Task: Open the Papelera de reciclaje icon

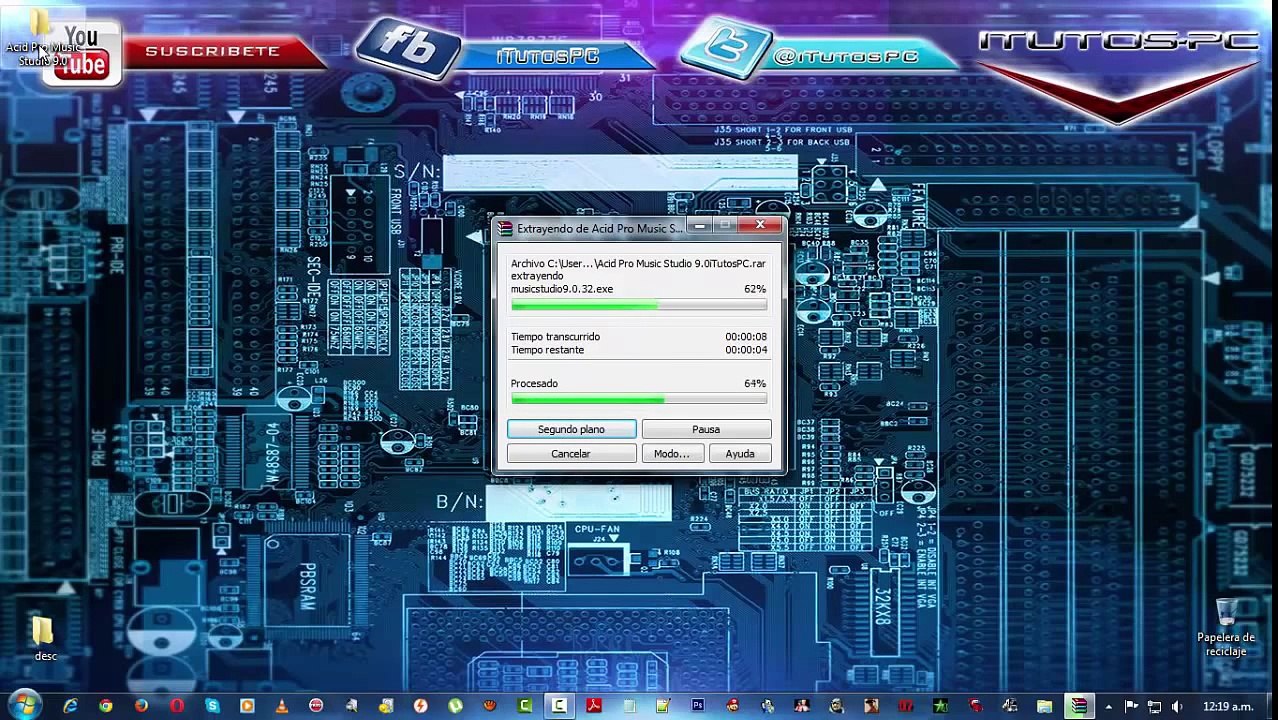Action: 1226,628
